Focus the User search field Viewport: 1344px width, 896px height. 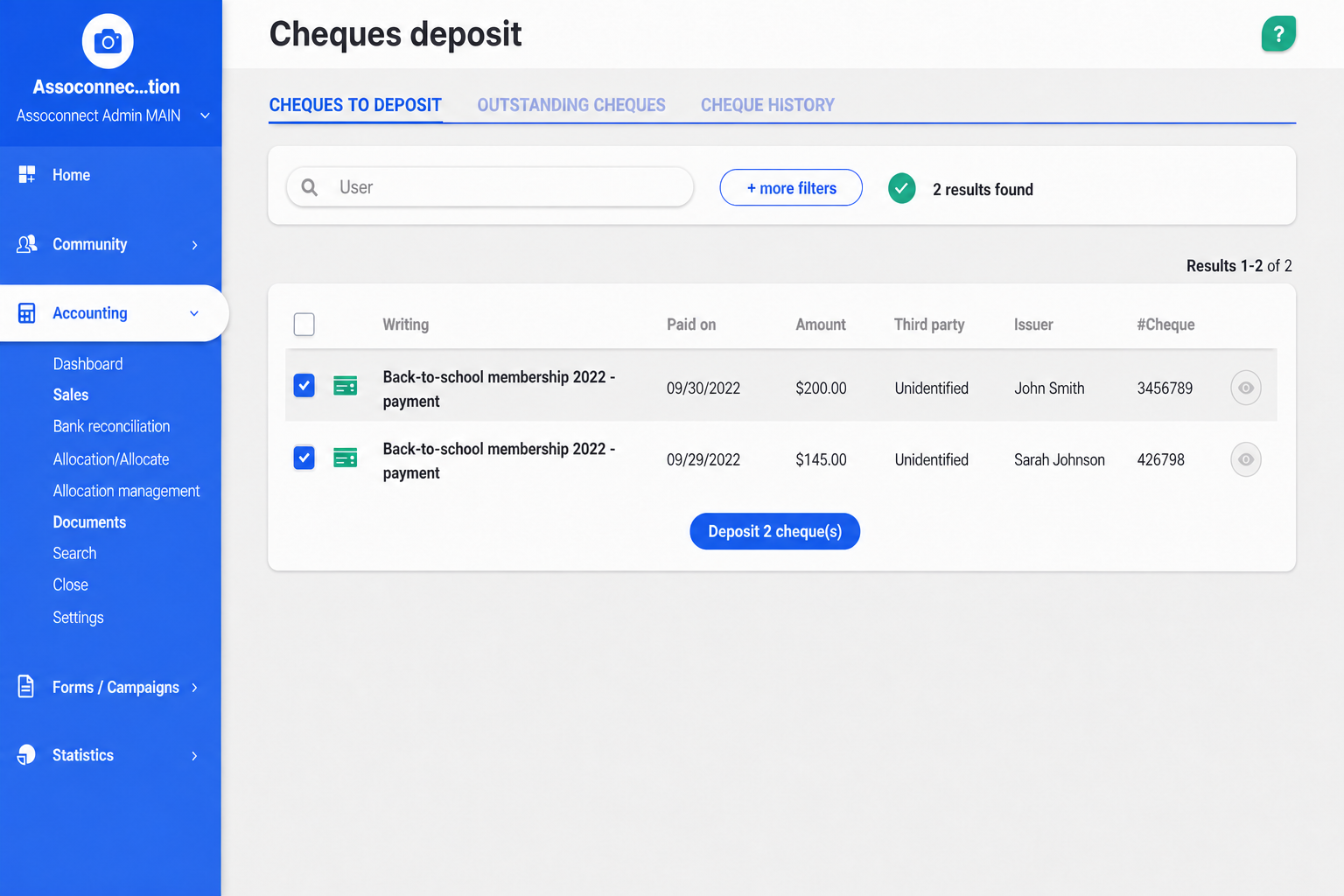pos(490,187)
